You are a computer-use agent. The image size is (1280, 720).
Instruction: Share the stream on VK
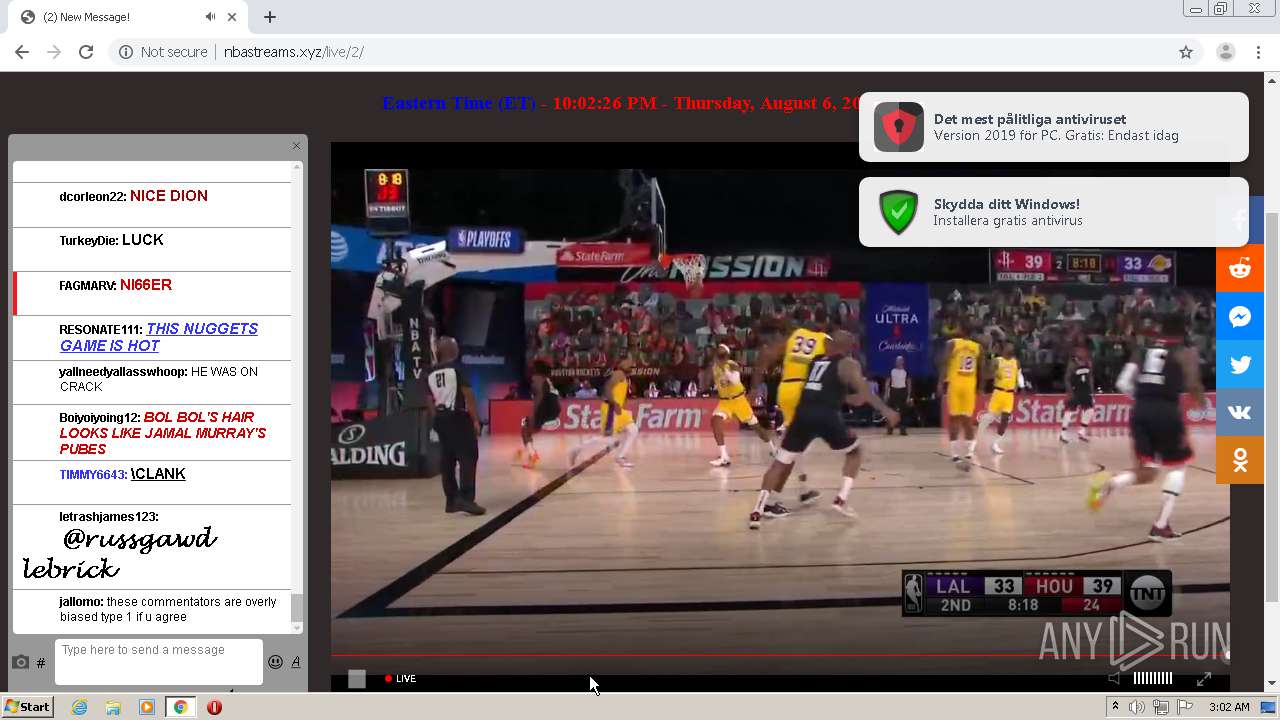[1240, 413]
